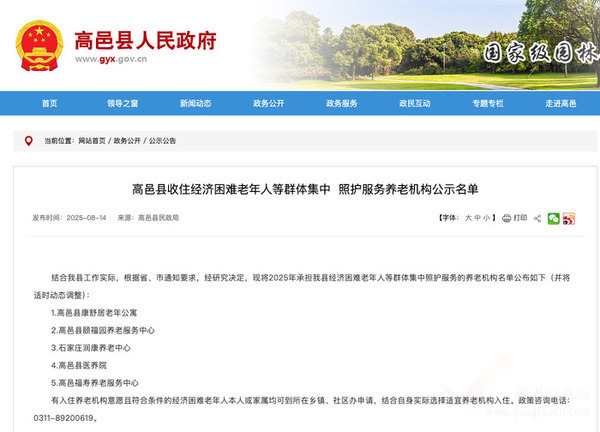The height and width of the screenshot is (432, 600).
Task: Select list item 4.高邑县医养院
Action: point(79,366)
